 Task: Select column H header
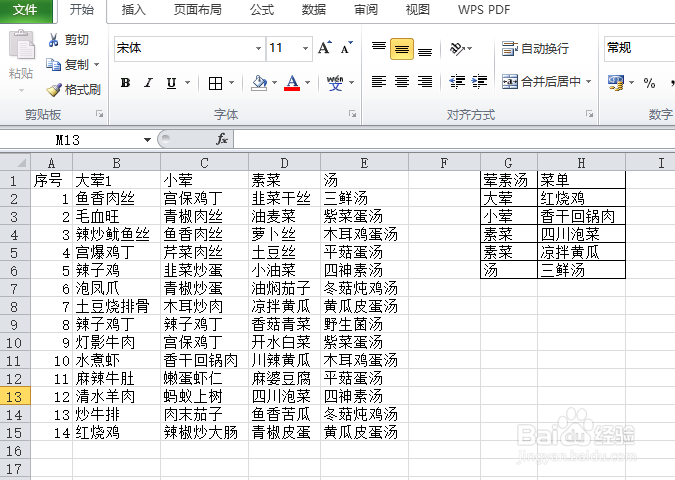581,163
